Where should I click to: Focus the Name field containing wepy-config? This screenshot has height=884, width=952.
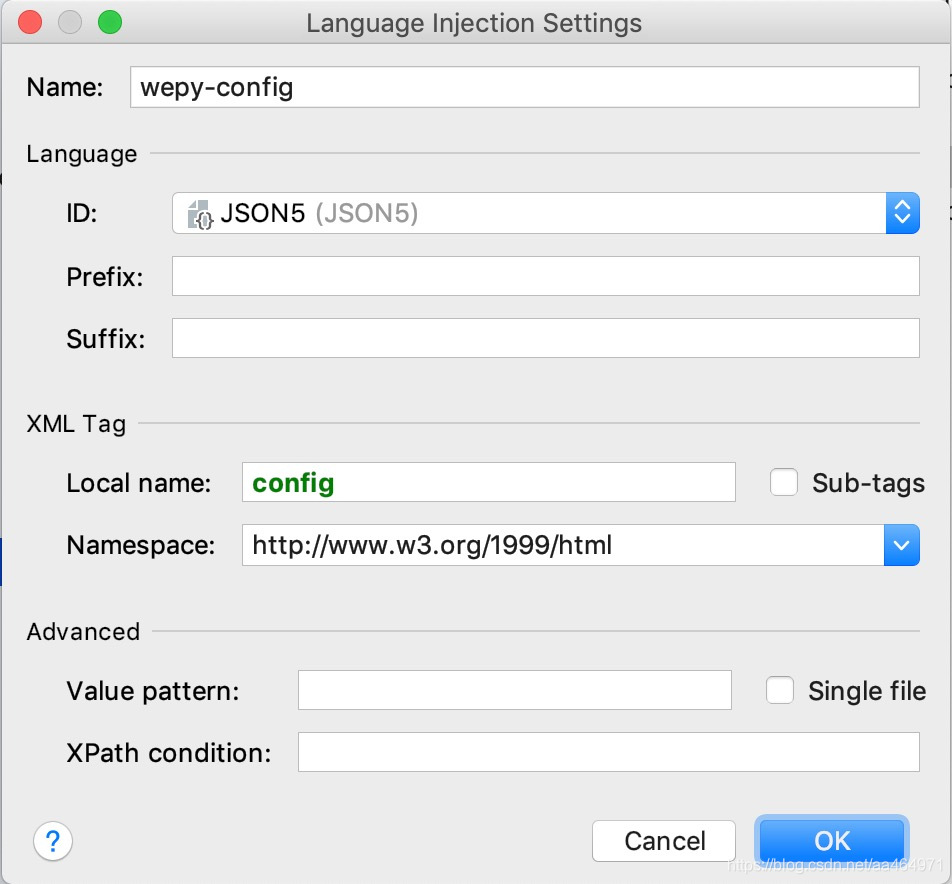coord(525,87)
